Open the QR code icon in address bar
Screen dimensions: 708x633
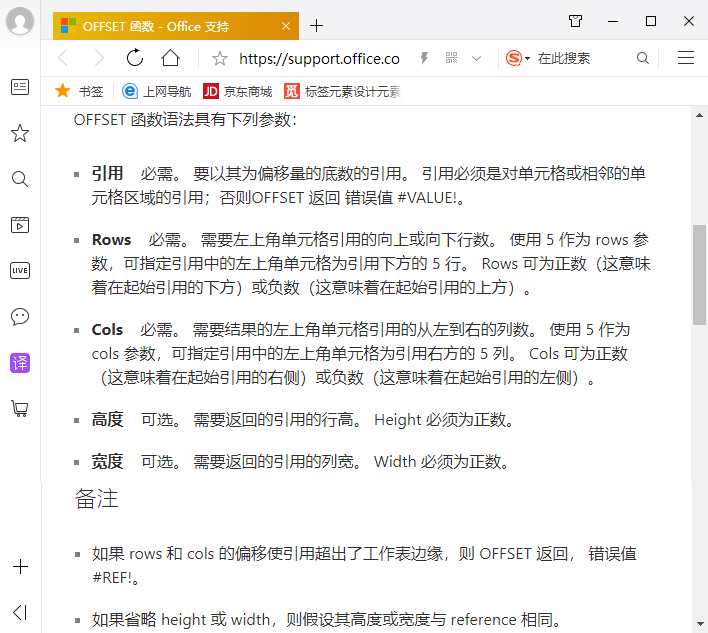[x=451, y=58]
